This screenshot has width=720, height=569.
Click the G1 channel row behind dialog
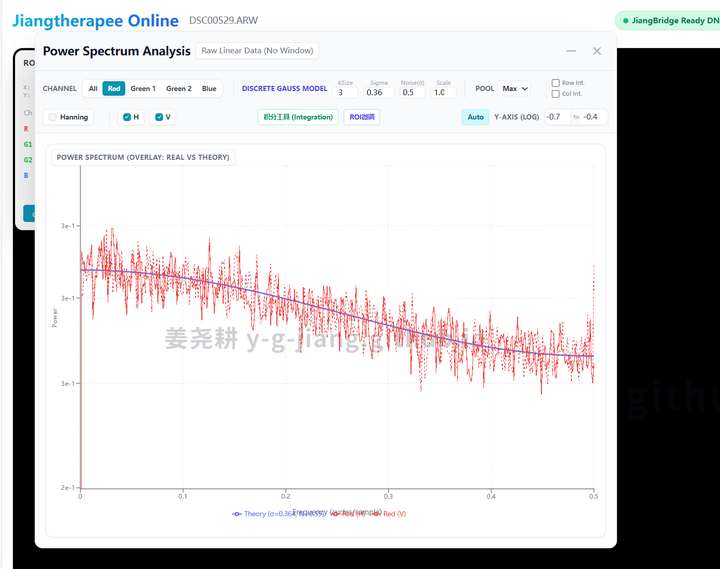(28, 144)
